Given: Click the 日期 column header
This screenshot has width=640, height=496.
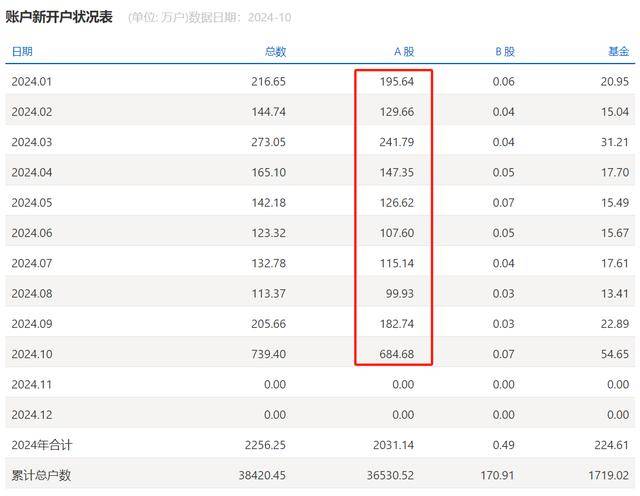Looking at the screenshot, I should 22,51.
